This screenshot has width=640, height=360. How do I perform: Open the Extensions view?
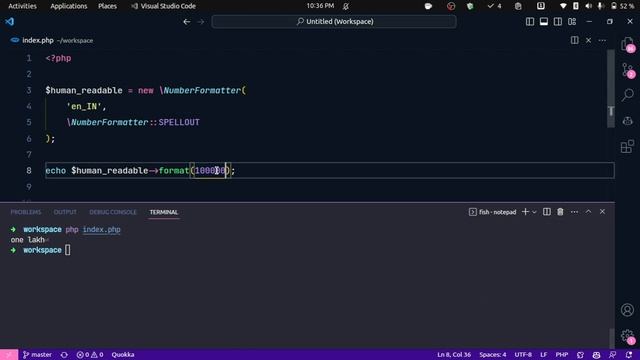coord(627,146)
